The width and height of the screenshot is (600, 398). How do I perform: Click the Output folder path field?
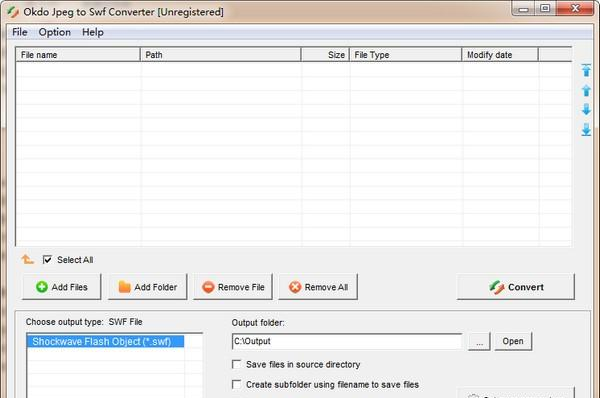tap(347, 341)
